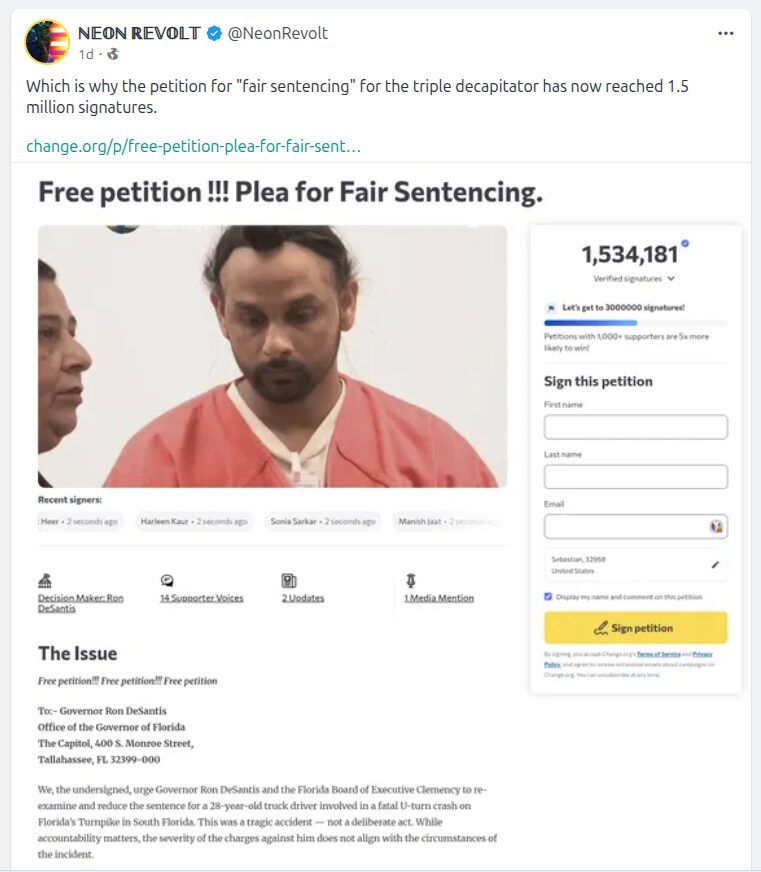The image size is (761, 872).
Task: Click the Neon Revolt profile avatar
Action: pos(47,42)
